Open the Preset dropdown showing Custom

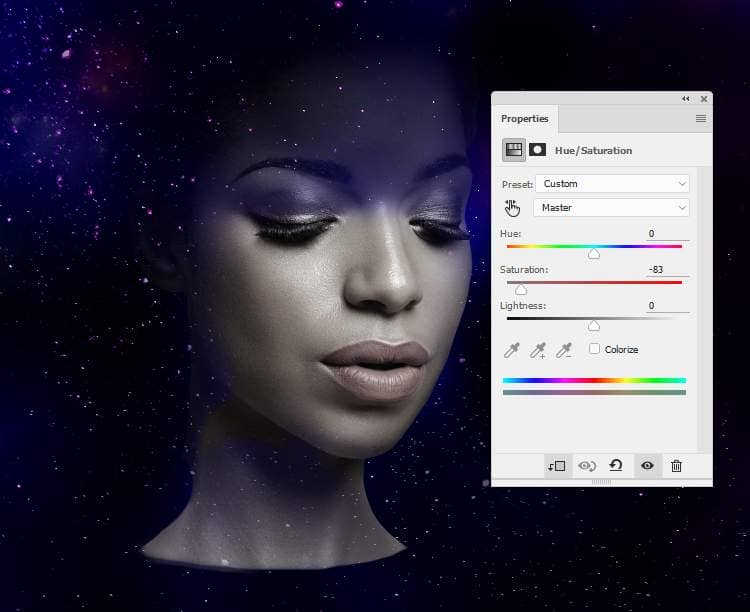[612, 184]
